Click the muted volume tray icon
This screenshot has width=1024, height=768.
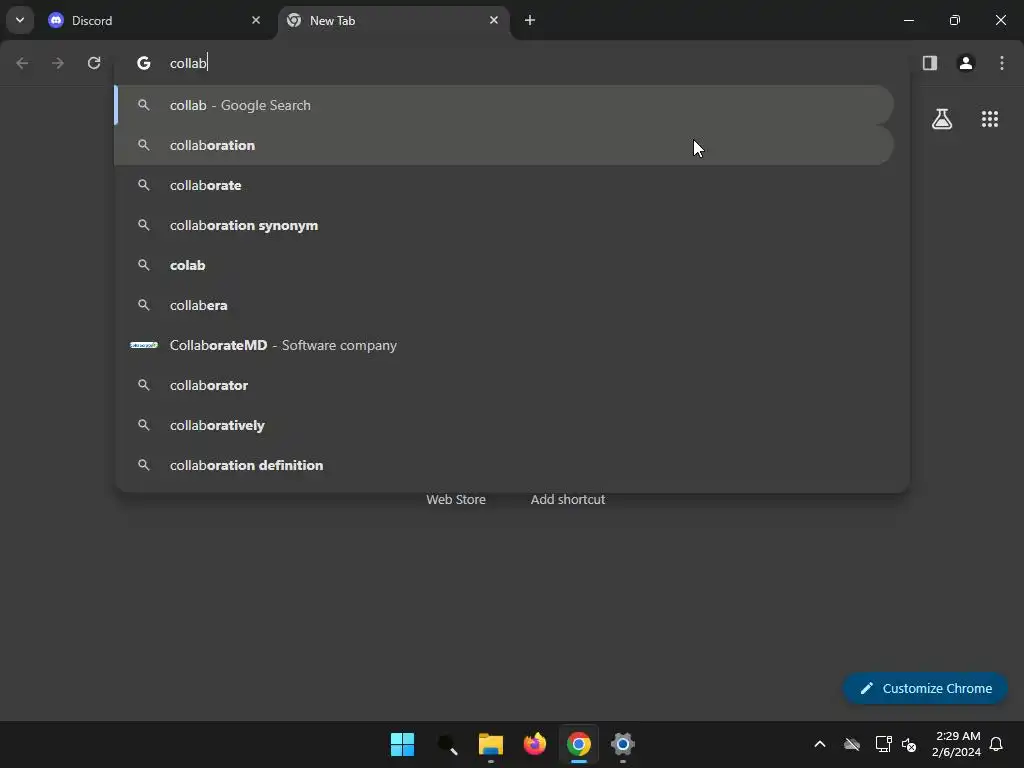coord(908,744)
